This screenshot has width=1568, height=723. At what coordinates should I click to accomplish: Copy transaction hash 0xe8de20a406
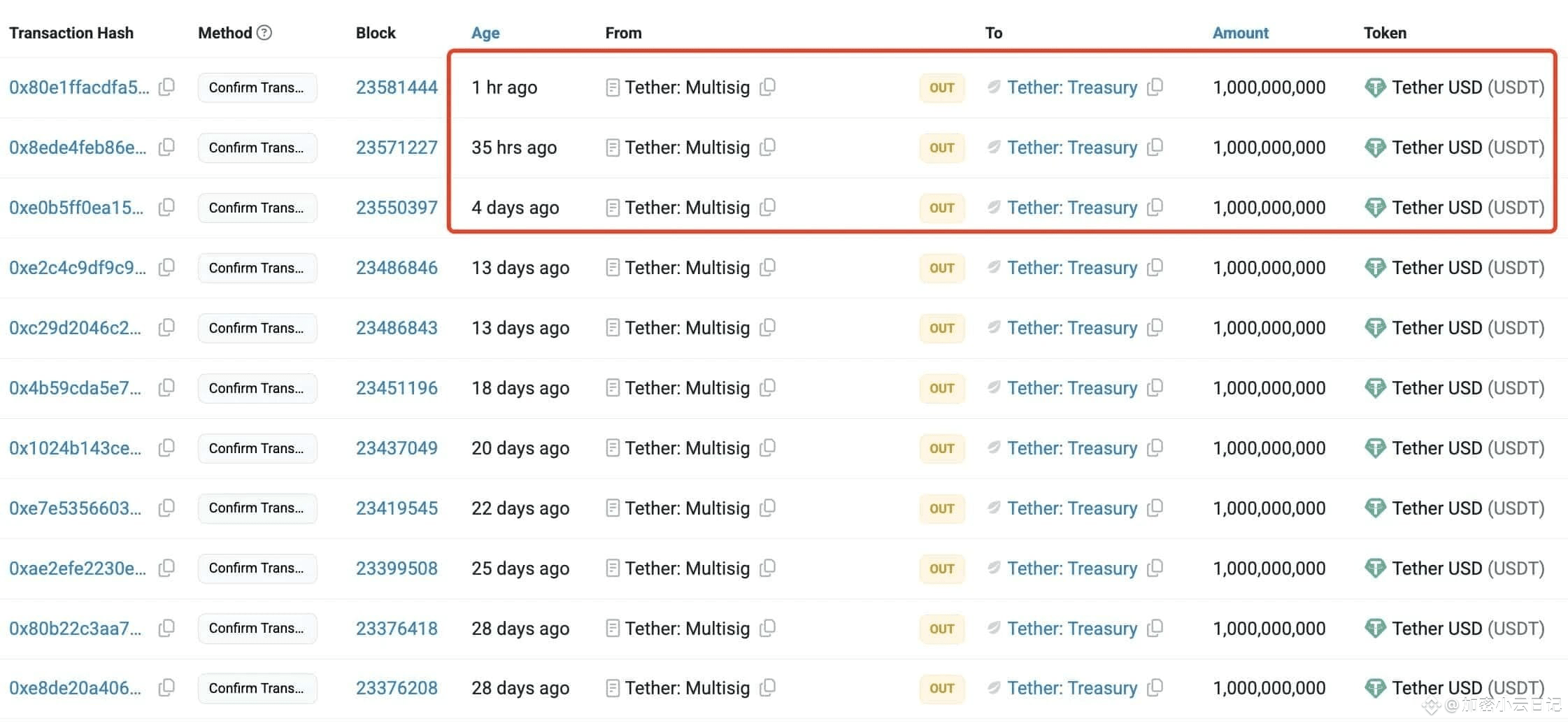(x=166, y=687)
